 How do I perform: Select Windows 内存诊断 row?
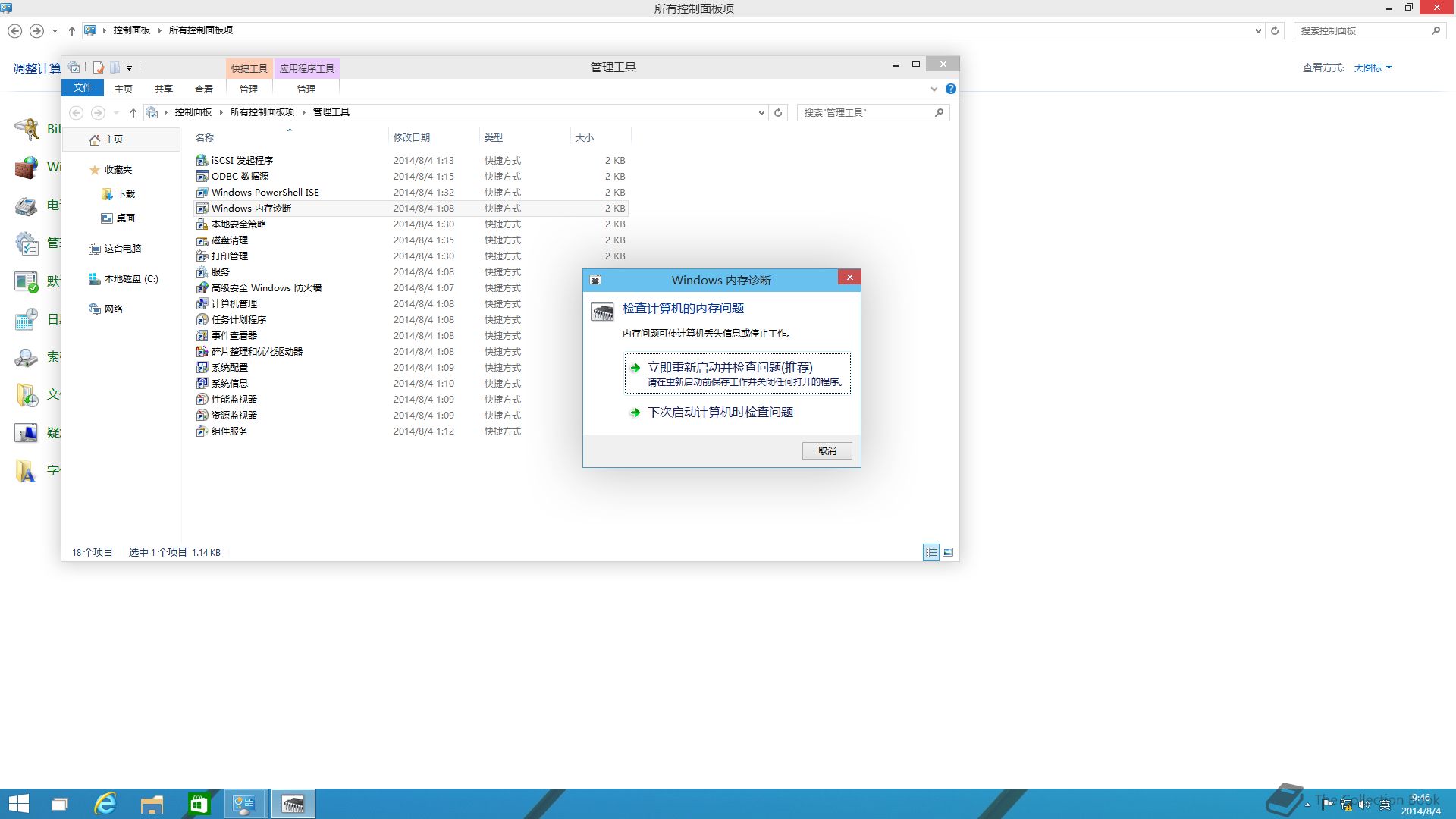(410, 208)
